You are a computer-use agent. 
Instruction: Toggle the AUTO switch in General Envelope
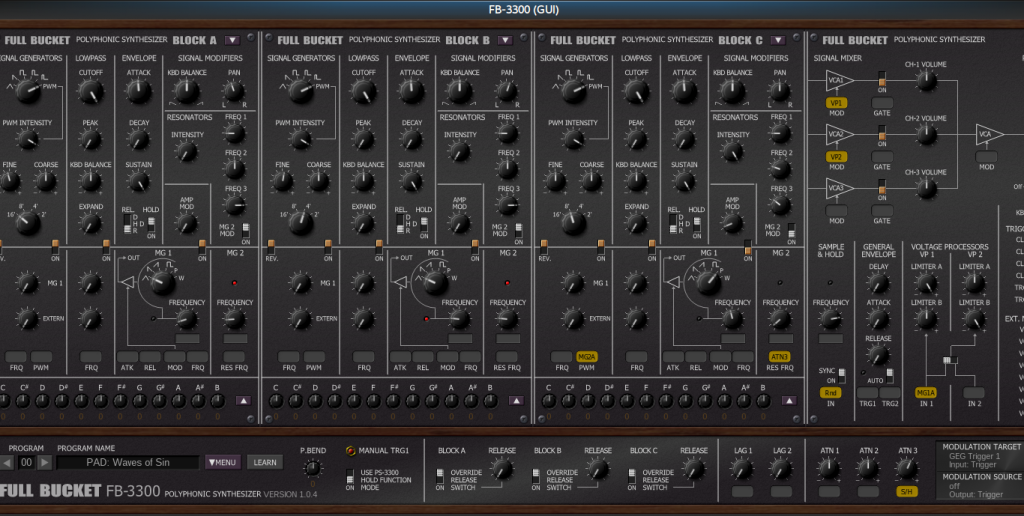click(x=889, y=376)
